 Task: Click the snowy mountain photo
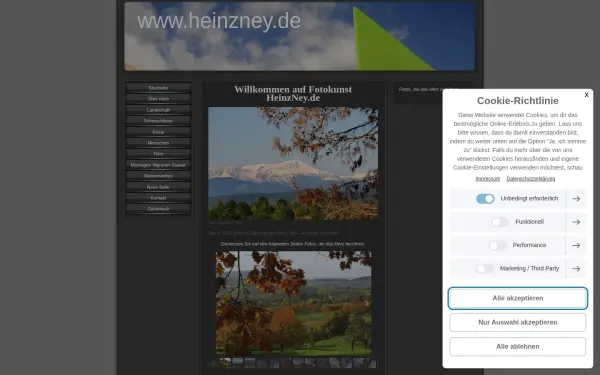(293, 163)
